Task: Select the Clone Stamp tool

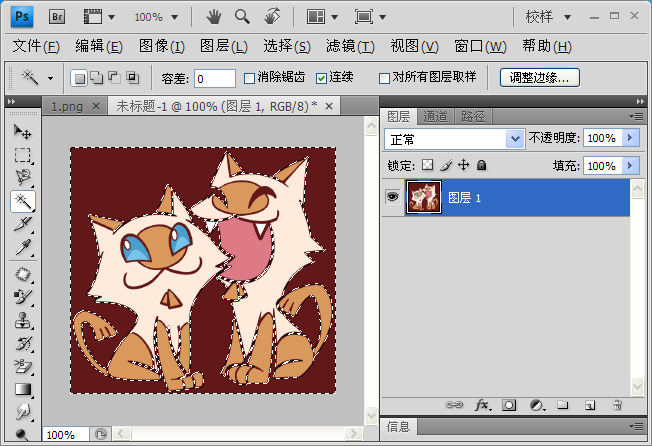Action: pos(22,320)
